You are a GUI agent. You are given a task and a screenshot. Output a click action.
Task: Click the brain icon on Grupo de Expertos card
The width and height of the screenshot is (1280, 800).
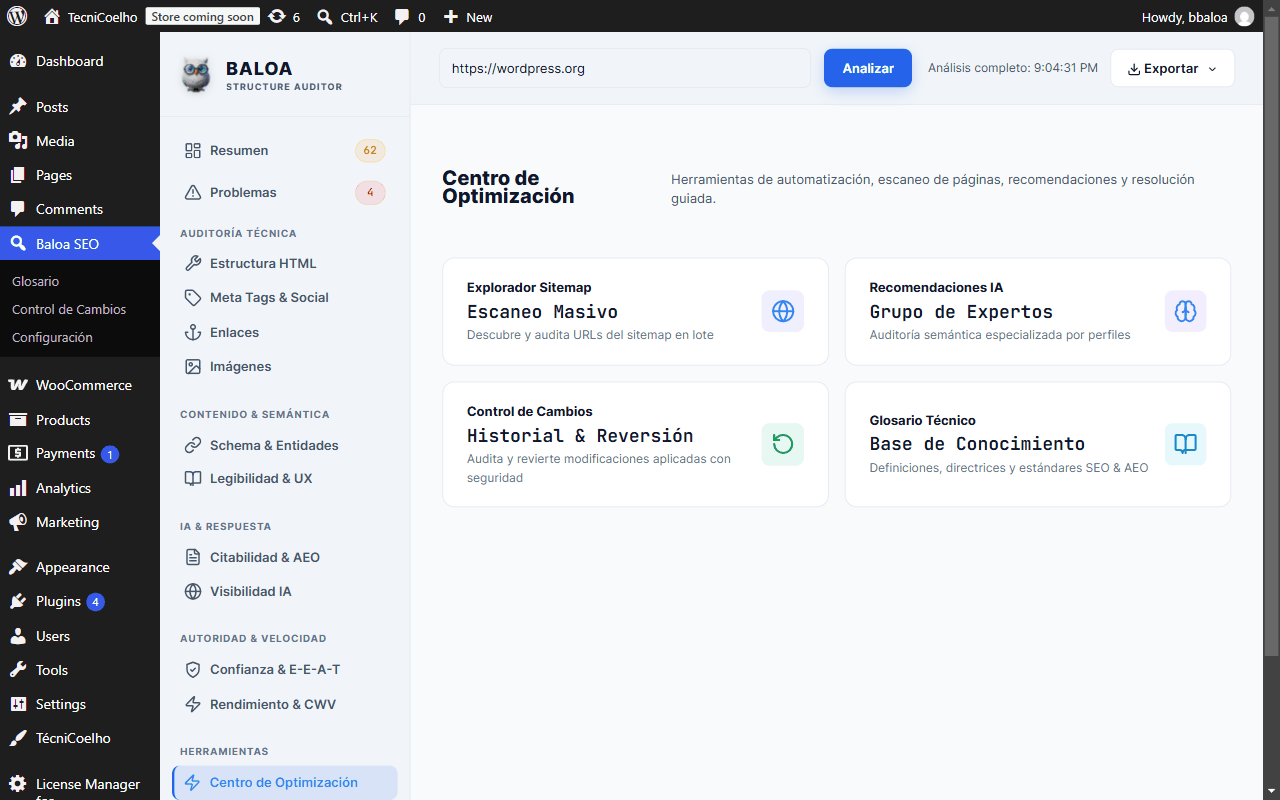pyautogui.click(x=1185, y=311)
